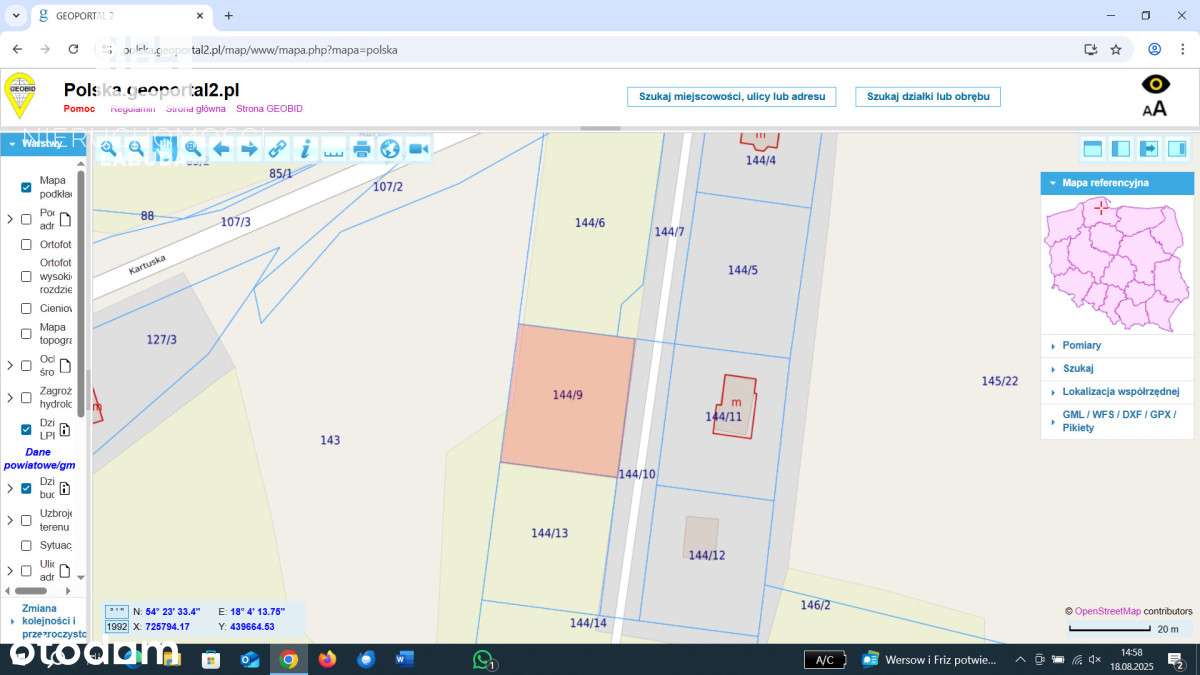The height and width of the screenshot is (675, 1200).
Task: Click the printer icon in map toolbar
Action: [x=362, y=149]
